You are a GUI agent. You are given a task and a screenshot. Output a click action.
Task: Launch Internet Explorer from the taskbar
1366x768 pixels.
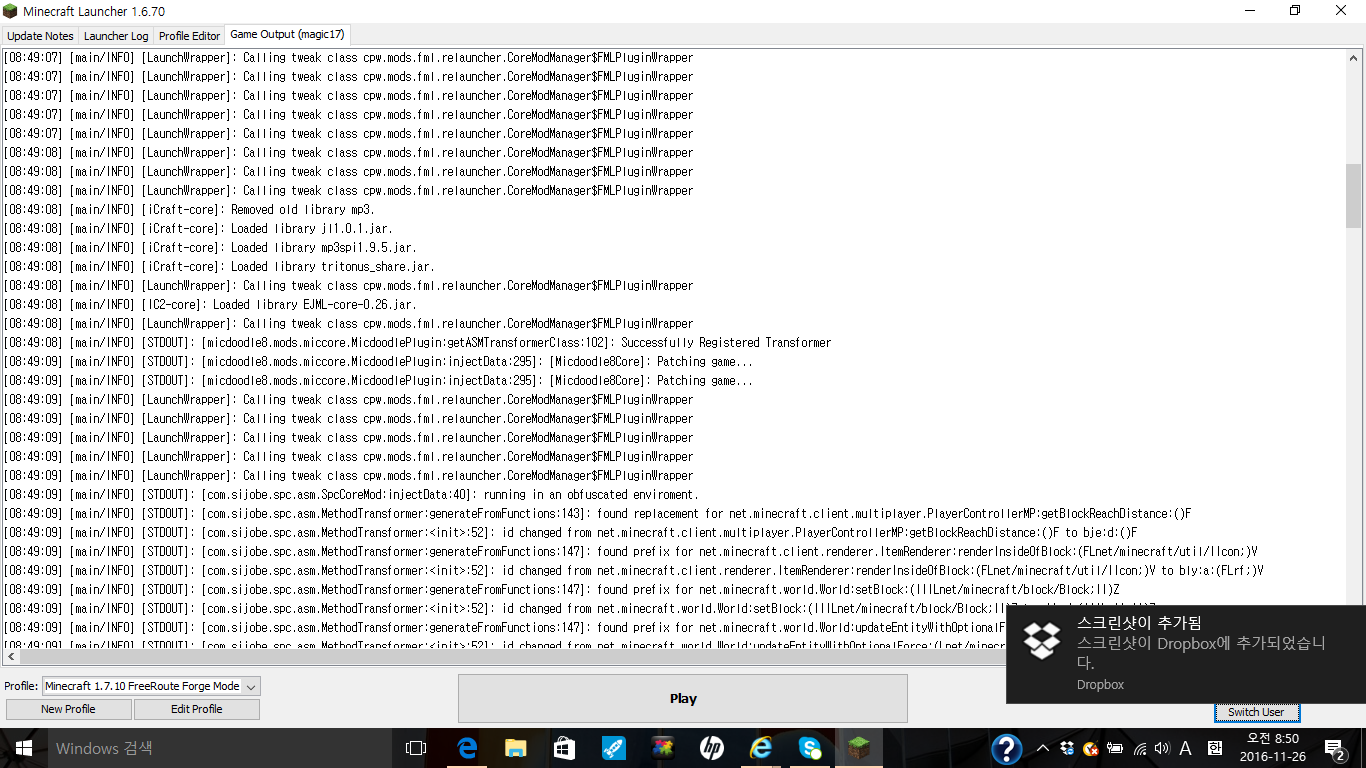click(761, 748)
